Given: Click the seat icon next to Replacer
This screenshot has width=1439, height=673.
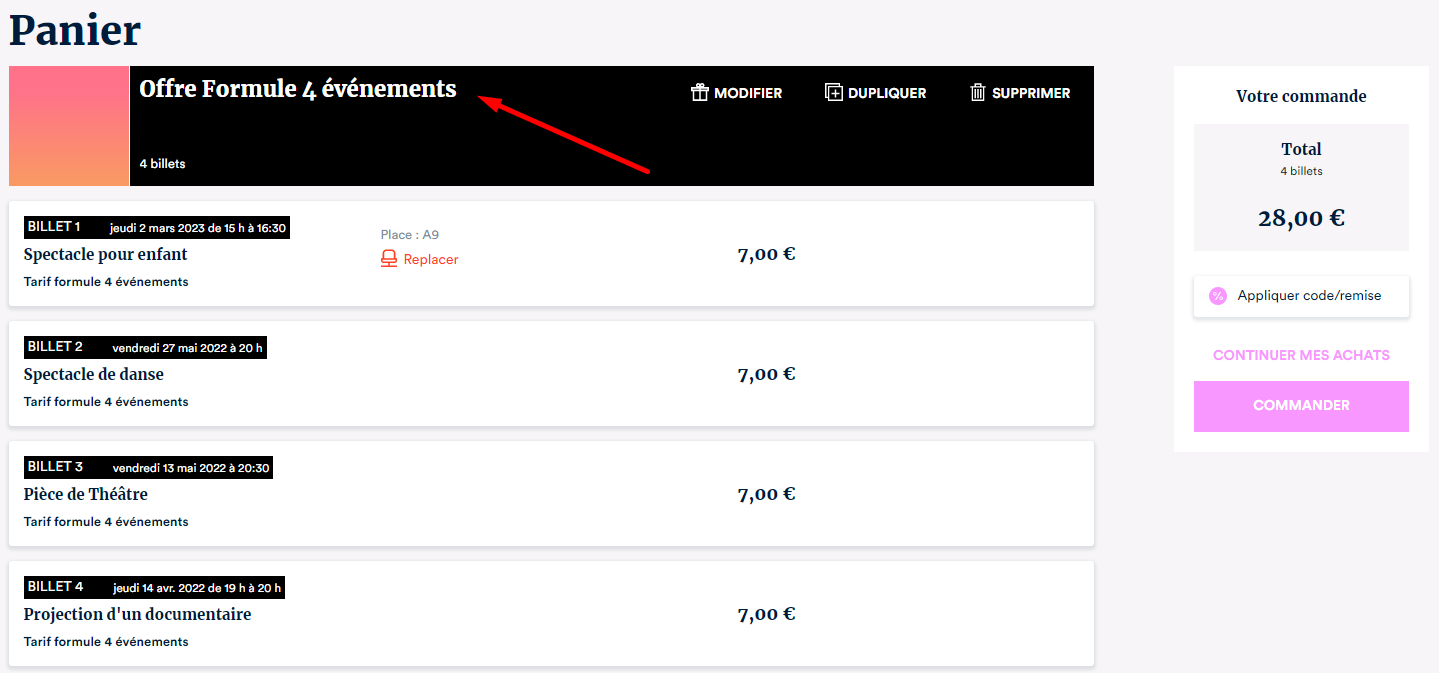Looking at the screenshot, I should pyautogui.click(x=389, y=259).
